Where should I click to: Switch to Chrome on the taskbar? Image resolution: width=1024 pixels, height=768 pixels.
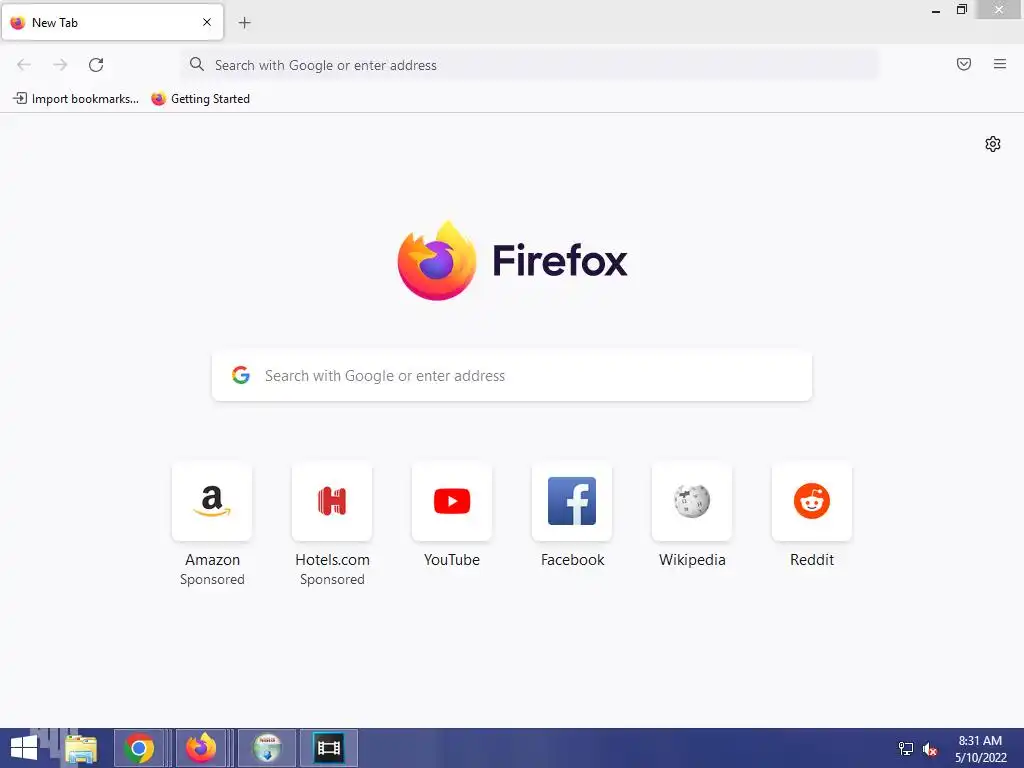tap(139, 748)
